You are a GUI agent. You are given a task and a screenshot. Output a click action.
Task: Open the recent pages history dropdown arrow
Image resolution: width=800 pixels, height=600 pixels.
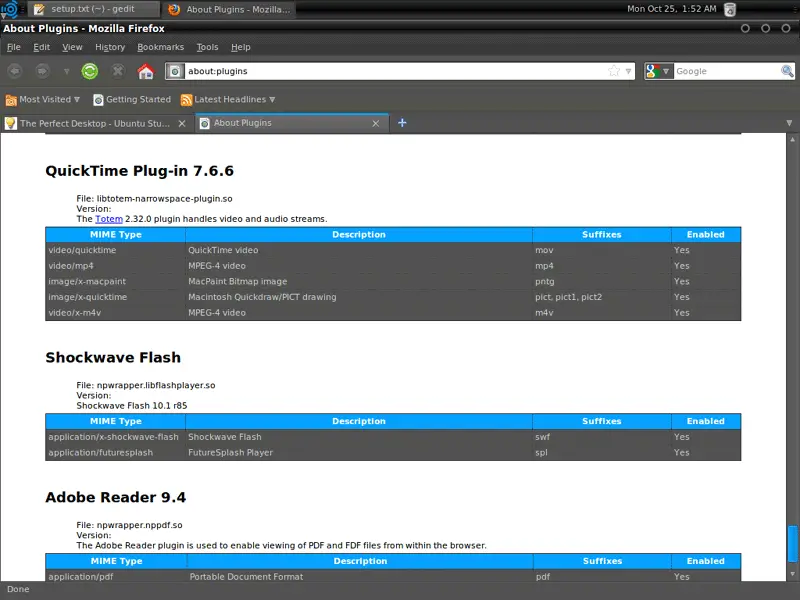(x=66, y=71)
